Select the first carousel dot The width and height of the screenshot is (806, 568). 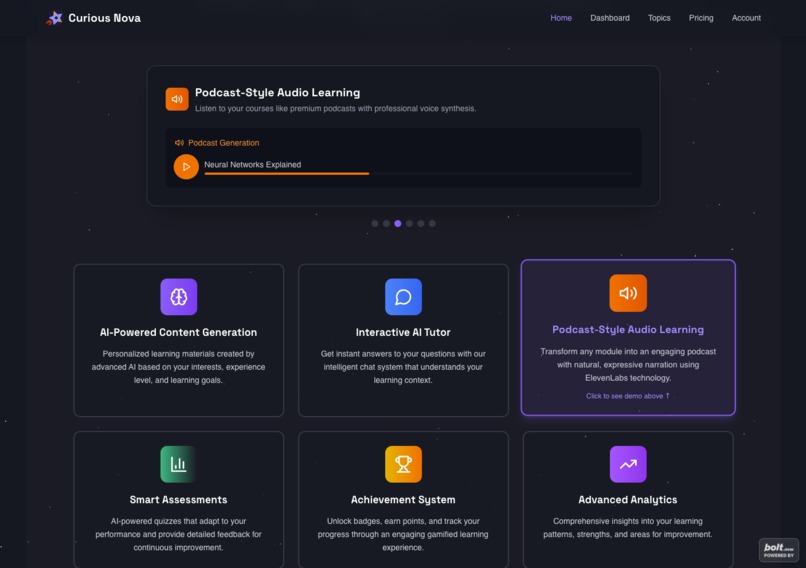click(375, 224)
